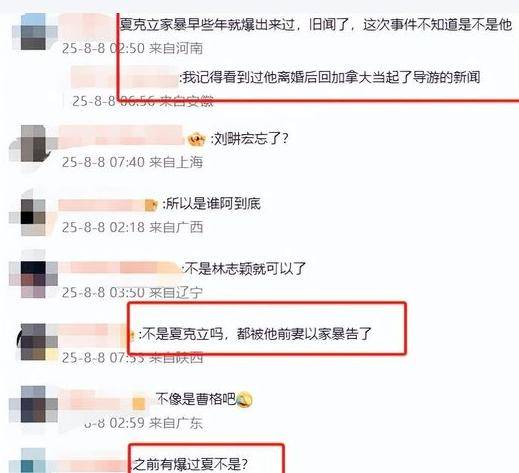Open blurred username of 刘畊宏忘了 commenter
This screenshot has width=519, height=473.
(x=121, y=137)
